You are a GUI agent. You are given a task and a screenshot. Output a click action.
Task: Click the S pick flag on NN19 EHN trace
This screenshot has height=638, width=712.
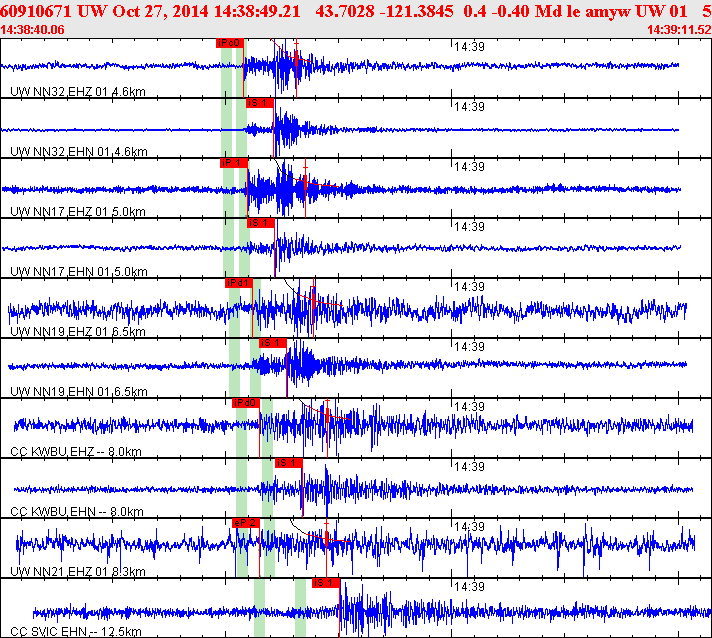click(272, 343)
